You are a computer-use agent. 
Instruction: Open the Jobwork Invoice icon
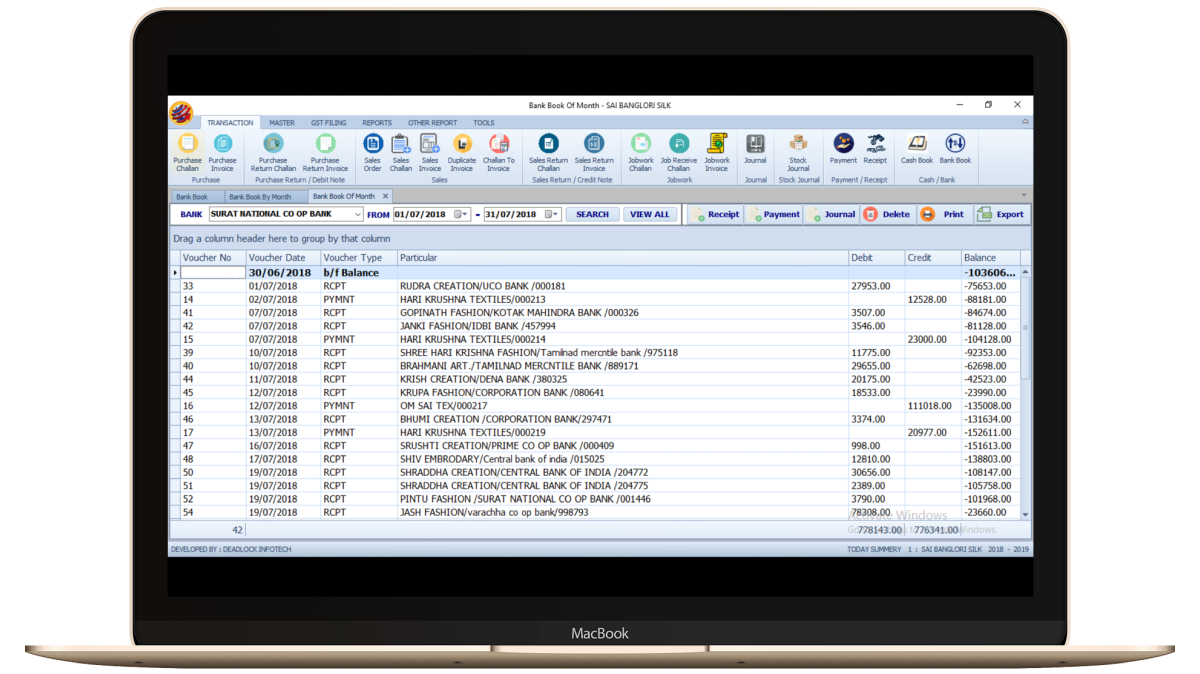point(717,146)
